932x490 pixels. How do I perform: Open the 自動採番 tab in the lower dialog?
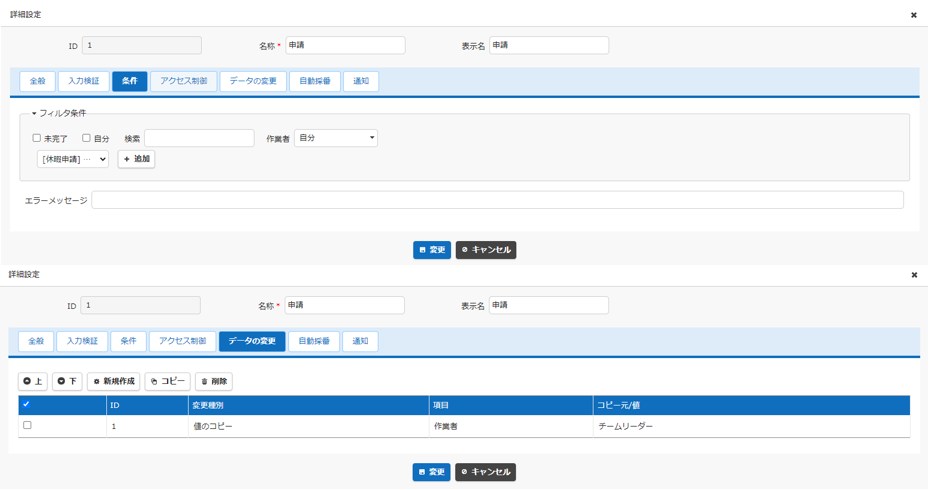coord(314,341)
